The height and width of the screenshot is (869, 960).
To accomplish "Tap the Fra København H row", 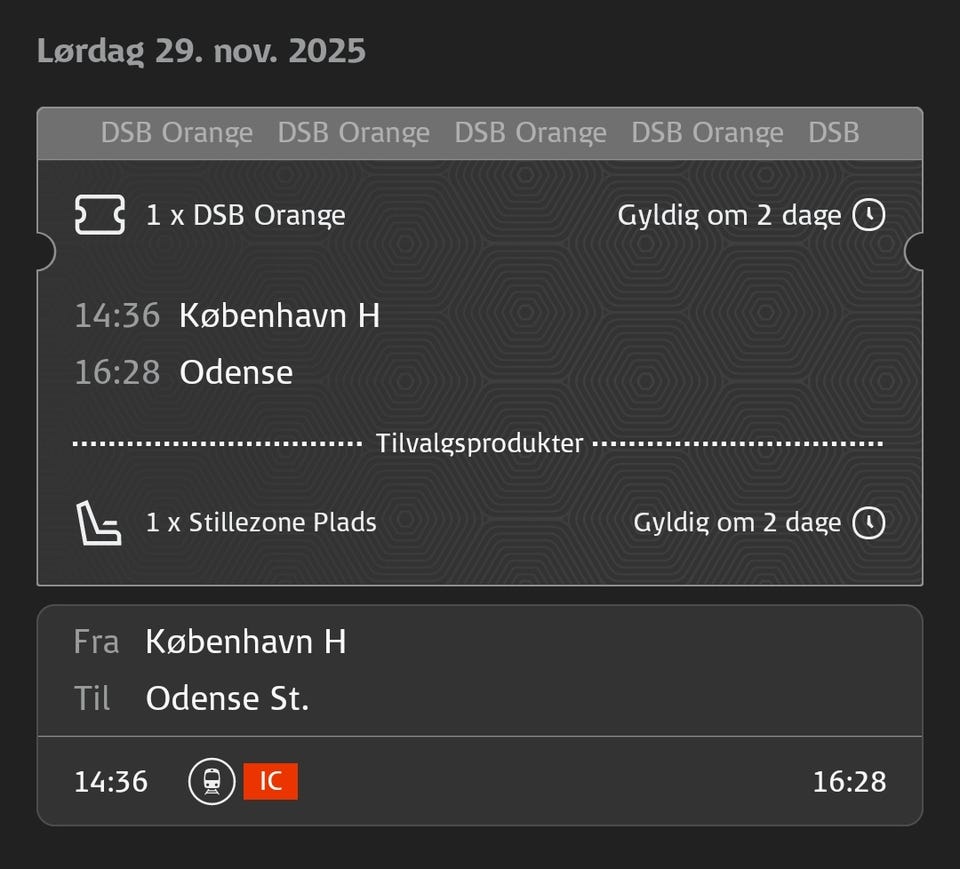I will click(211, 641).
